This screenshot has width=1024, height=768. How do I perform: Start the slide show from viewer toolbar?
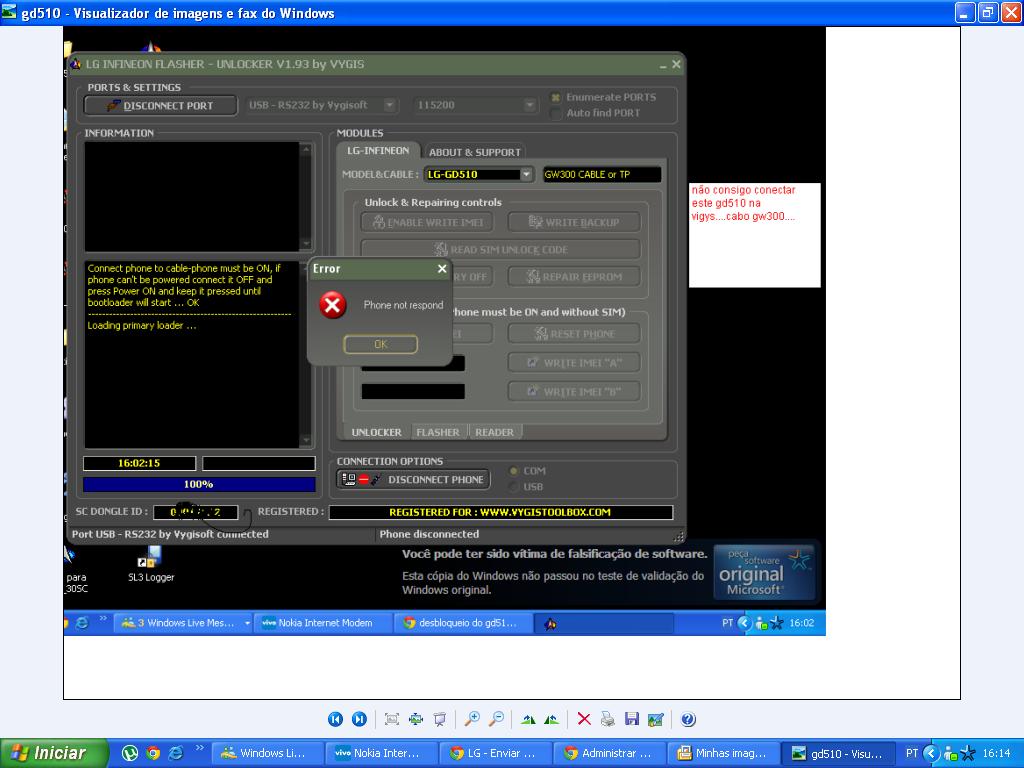coord(440,719)
